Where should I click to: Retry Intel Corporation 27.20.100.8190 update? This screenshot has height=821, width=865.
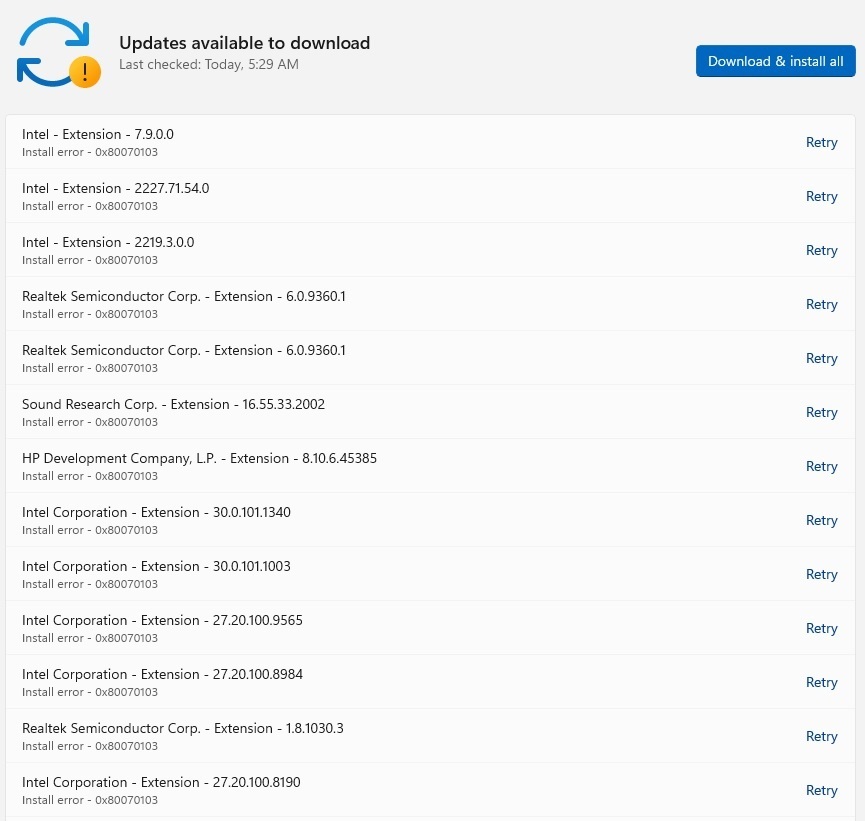(x=821, y=791)
